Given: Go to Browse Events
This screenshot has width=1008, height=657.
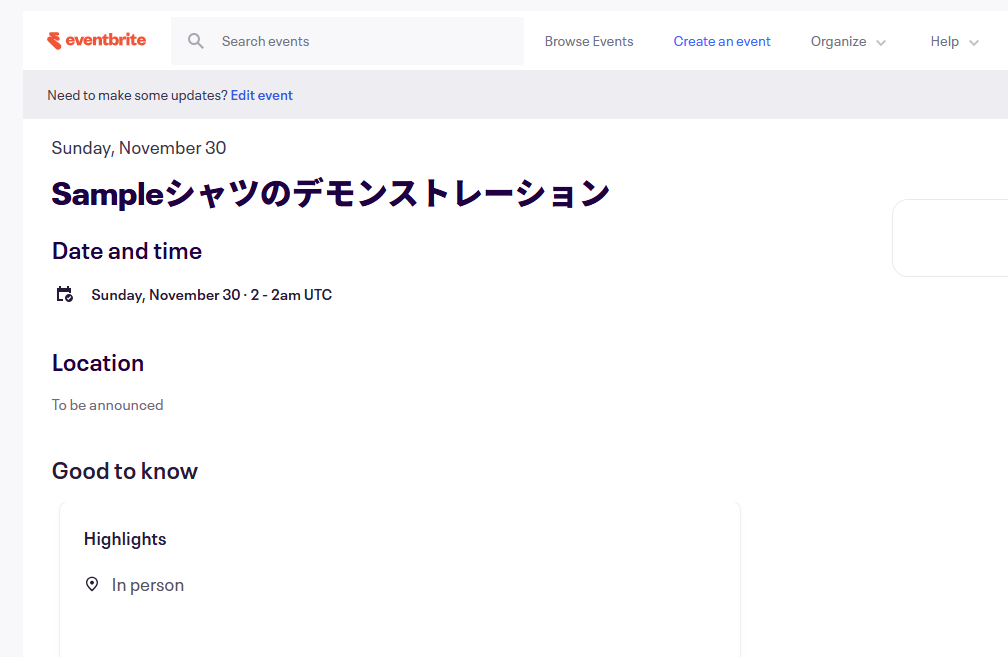Looking at the screenshot, I should click(589, 41).
